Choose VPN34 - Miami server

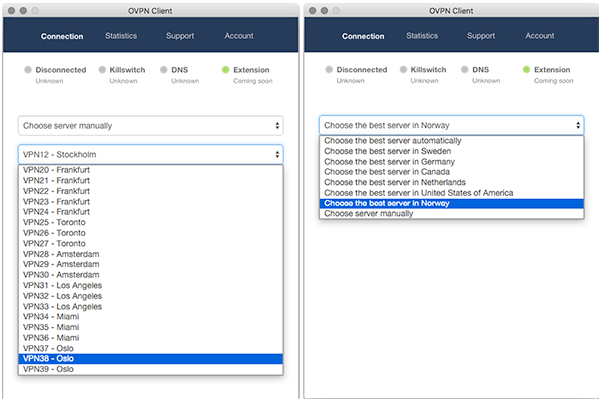pos(150,317)
